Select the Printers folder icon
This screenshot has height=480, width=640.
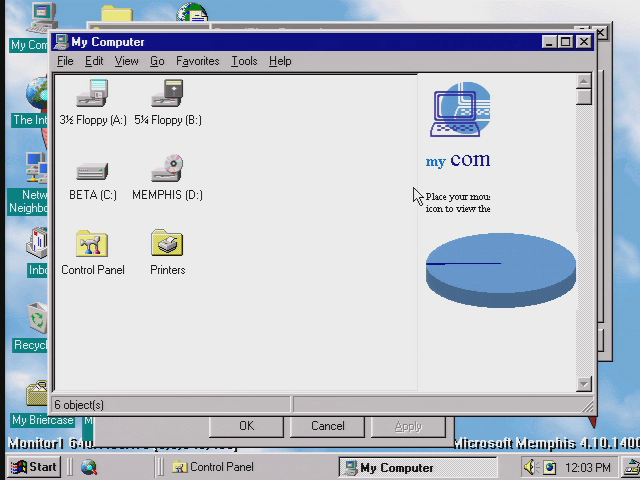pyautogui.click(x=167, y=243)
